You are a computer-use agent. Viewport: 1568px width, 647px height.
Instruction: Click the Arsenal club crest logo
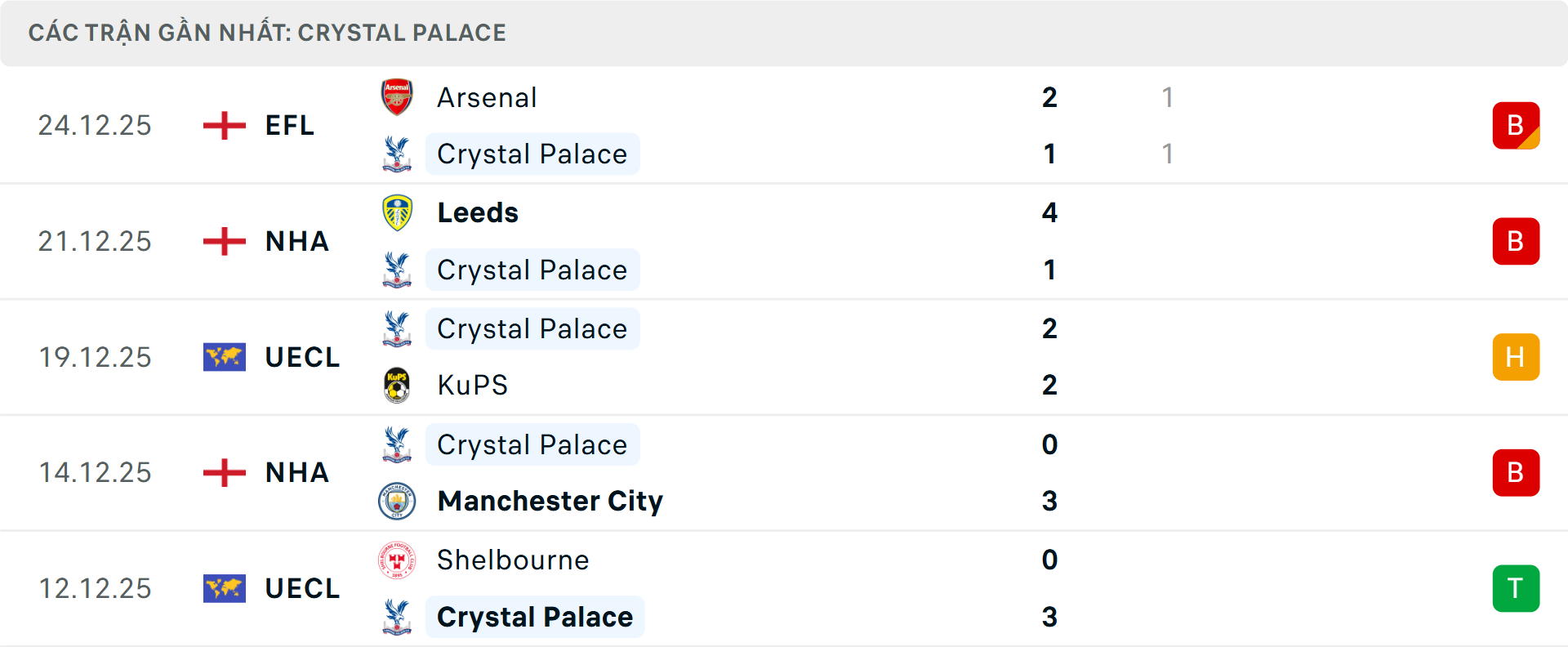pyautogui.click(x=397, y=96)
